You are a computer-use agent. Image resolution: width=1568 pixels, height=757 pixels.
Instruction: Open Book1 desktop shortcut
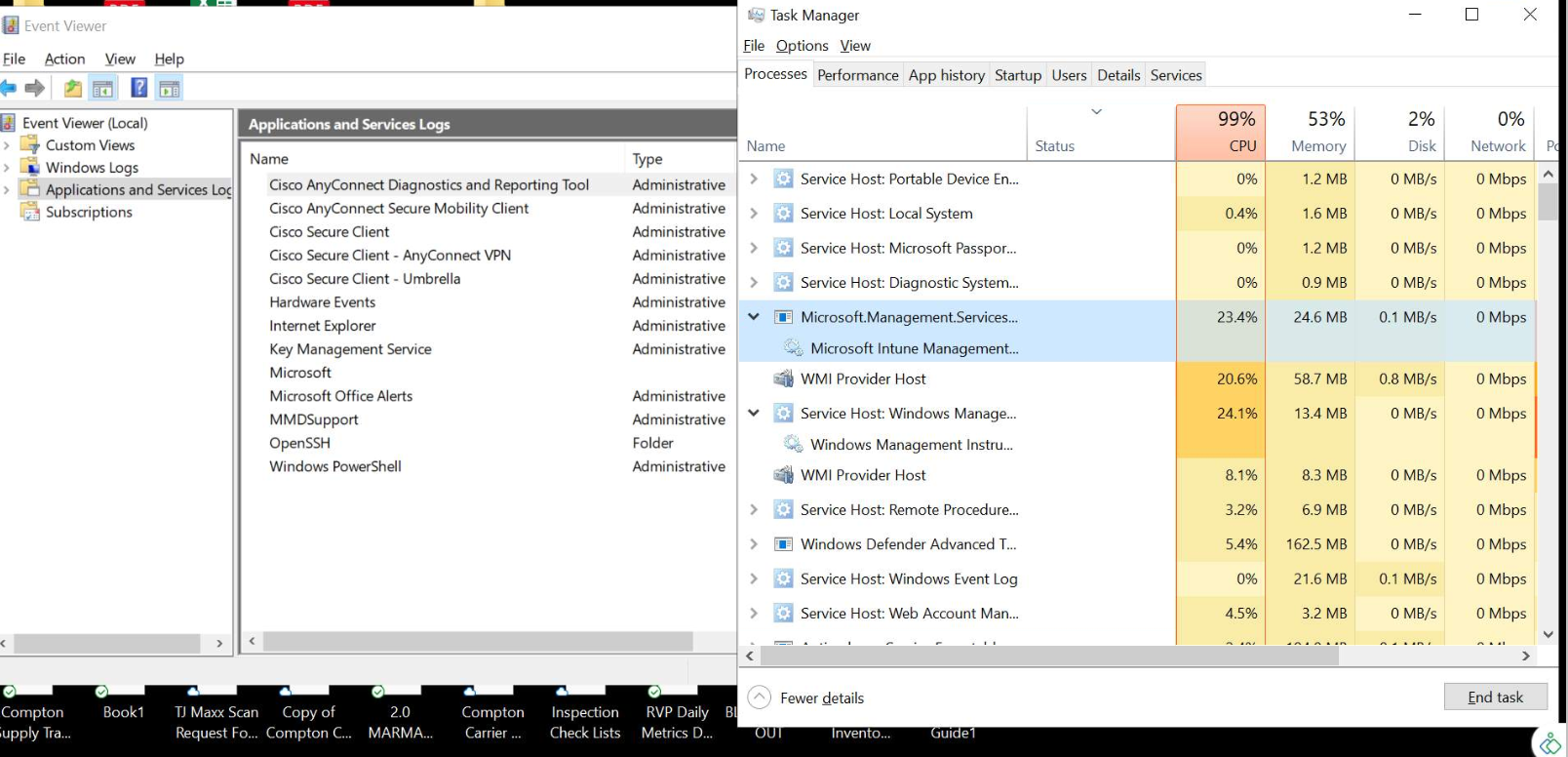pyautogui.click(x=124, y=712)
